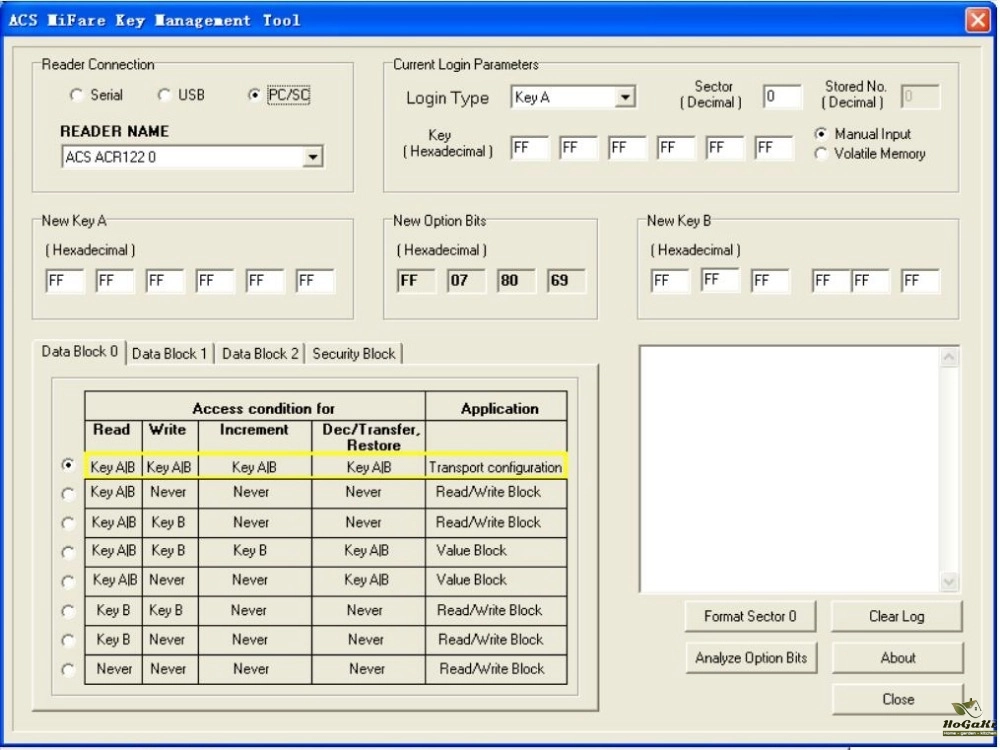Click the log panel scrollbar down arrow
The width and height of the screenshot is (1000, 750).
click(949, 582)
